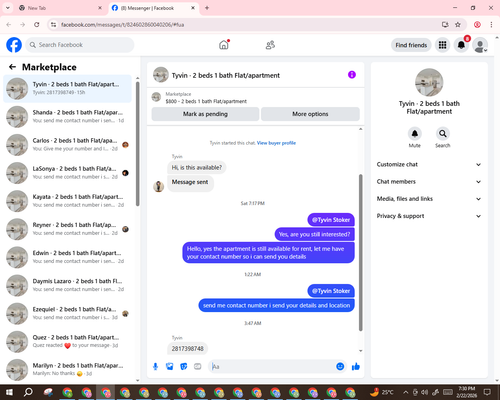Select the Messenger | Facebook tab
Viewport: 500px width, 400px height.
pos(154,8)
